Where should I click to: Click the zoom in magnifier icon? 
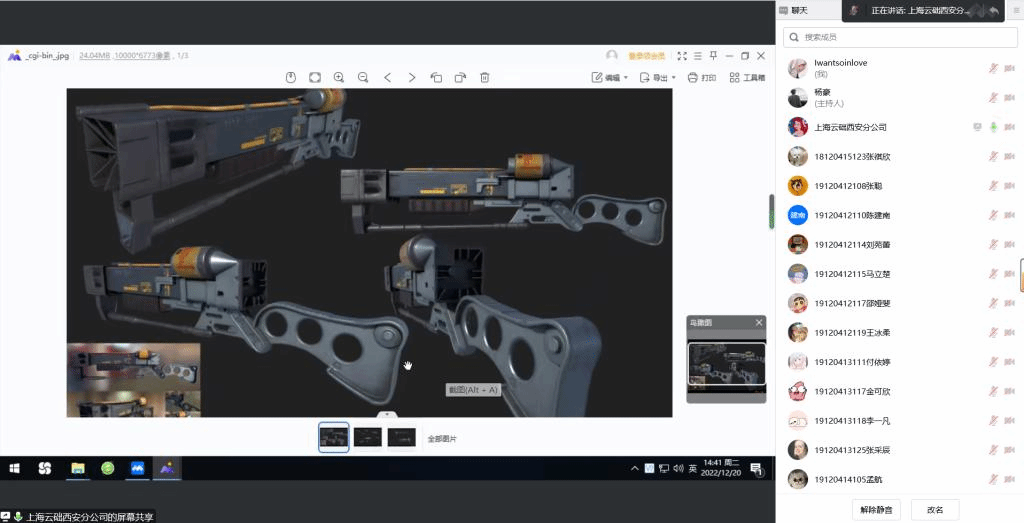pos(338,77)
